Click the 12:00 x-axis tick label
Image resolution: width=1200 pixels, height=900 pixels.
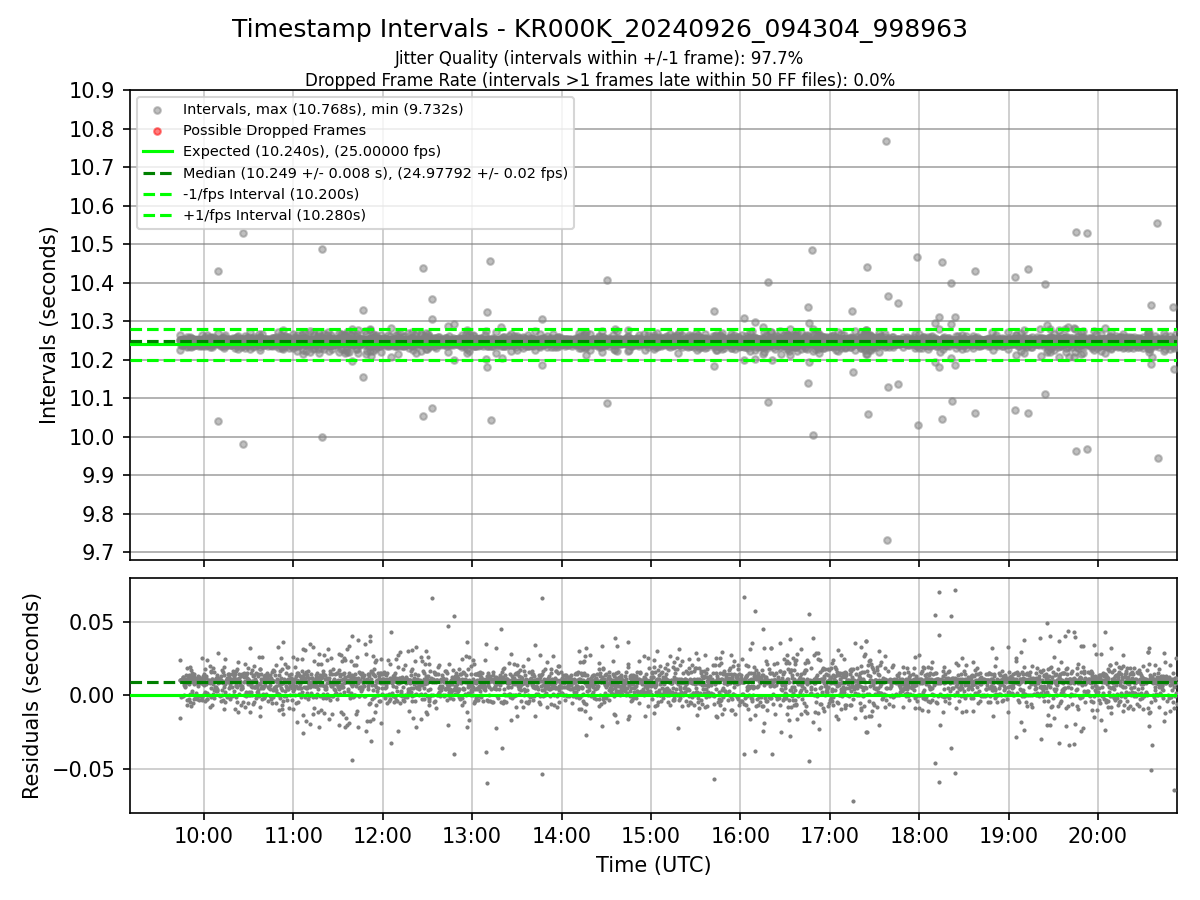coord(383,835)
